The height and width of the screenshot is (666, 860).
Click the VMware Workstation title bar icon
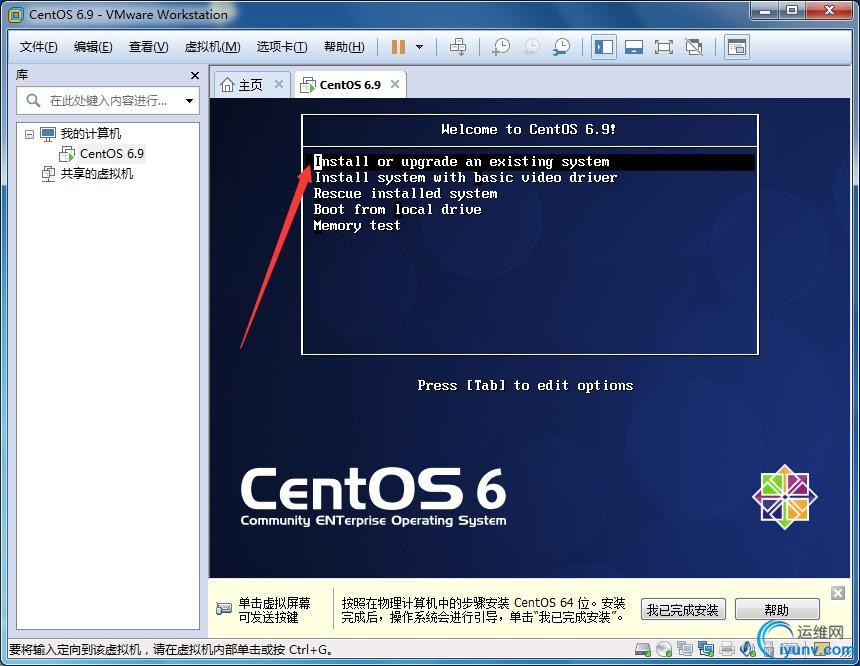(15, 15)
